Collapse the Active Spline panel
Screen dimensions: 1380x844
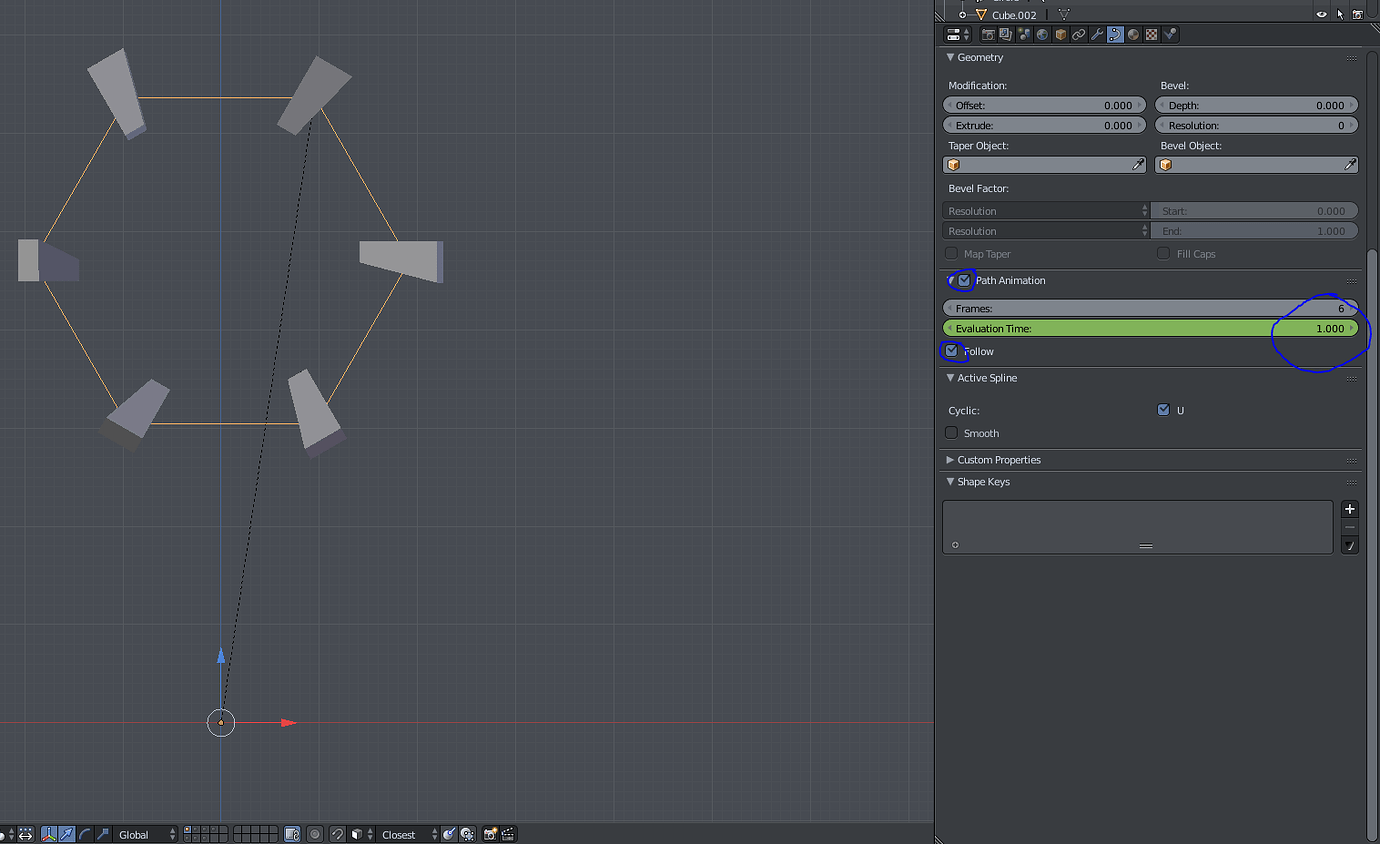tap(951, 378)
